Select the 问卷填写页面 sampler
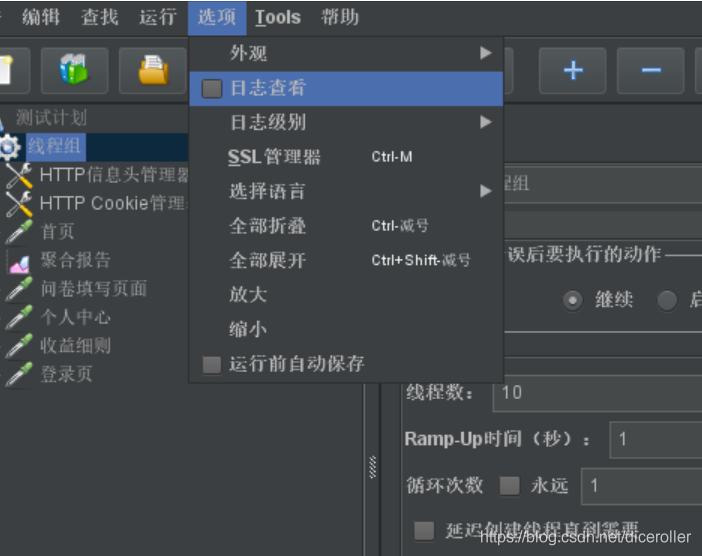This screenshot has height=556, width=702. point(94,289)
